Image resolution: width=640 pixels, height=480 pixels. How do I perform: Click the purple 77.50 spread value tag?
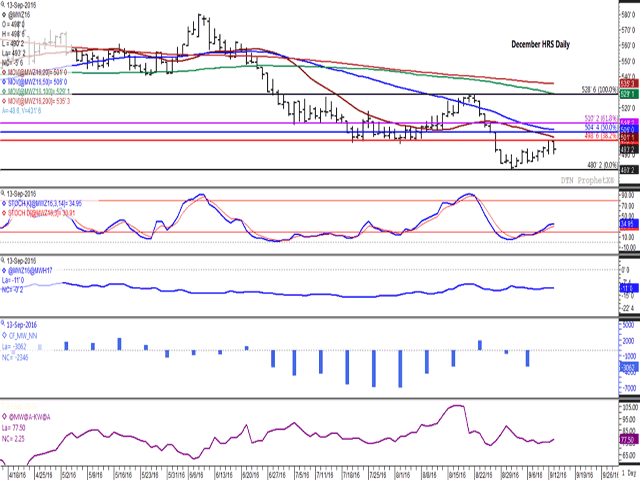628,440
